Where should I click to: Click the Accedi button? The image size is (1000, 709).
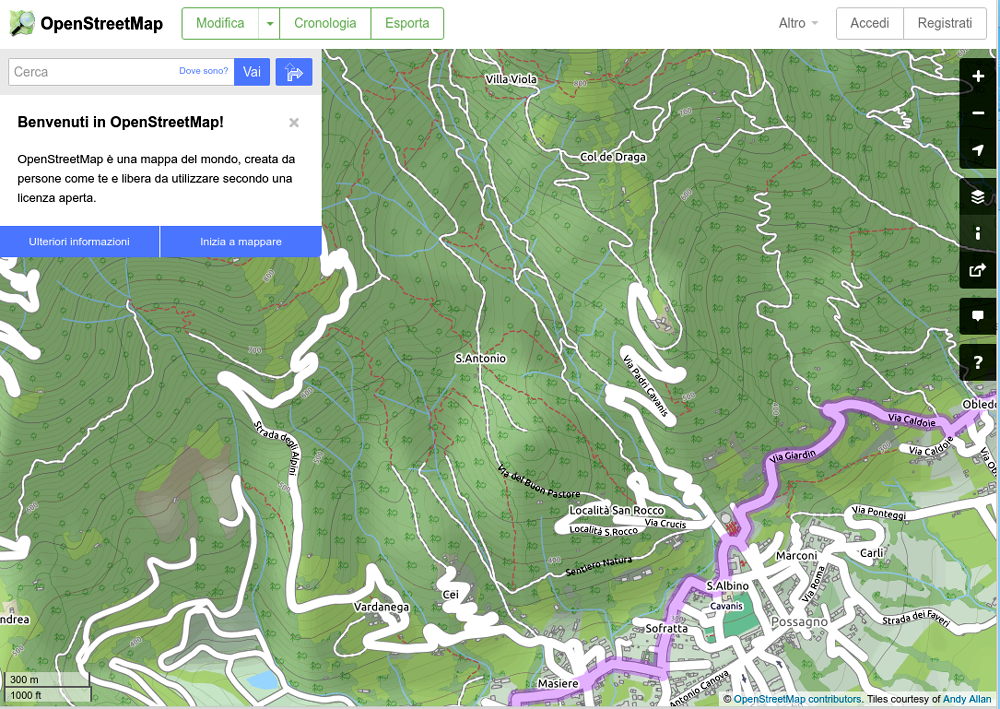870,24
